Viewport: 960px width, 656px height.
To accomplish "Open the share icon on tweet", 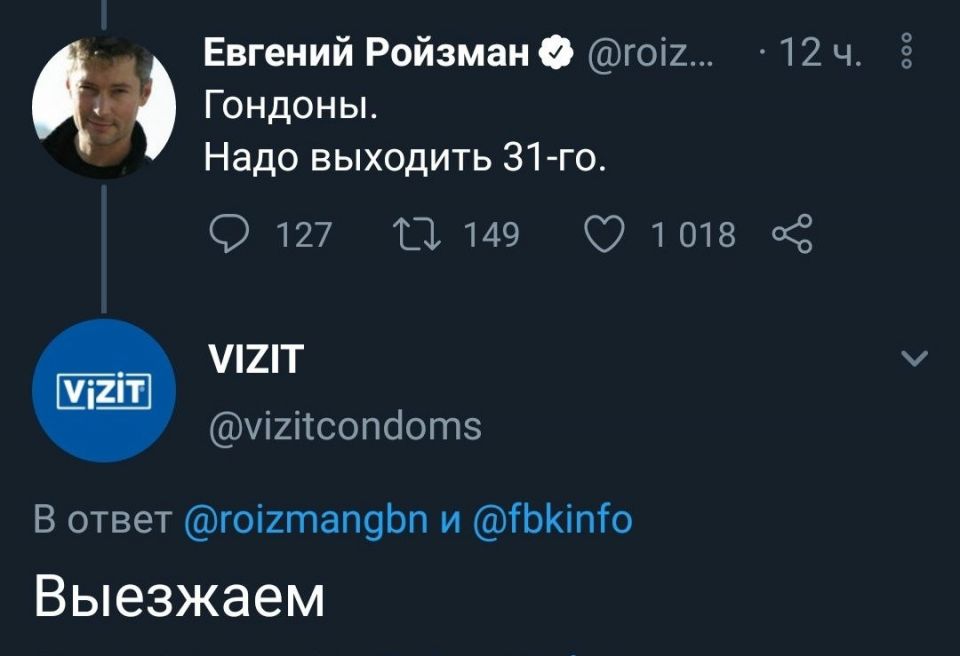I will (792, 235).
